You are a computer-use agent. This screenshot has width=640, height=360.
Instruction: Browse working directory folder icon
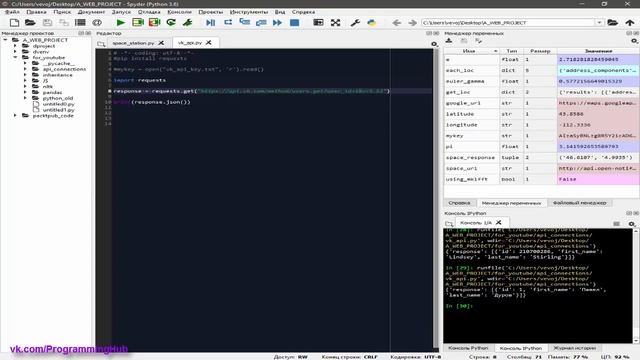pyautogui.click(x=612, y=23)
